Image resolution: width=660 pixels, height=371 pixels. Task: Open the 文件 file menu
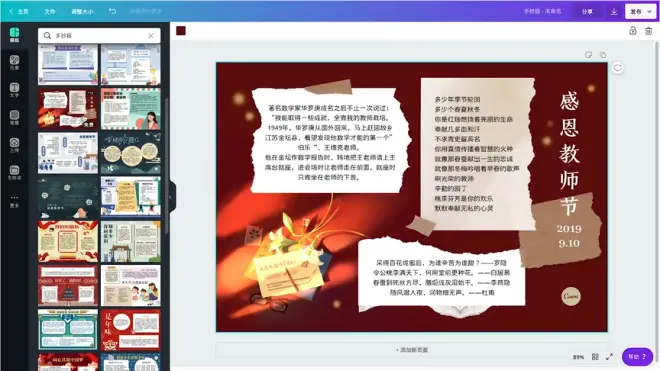[x=50, y=11]
